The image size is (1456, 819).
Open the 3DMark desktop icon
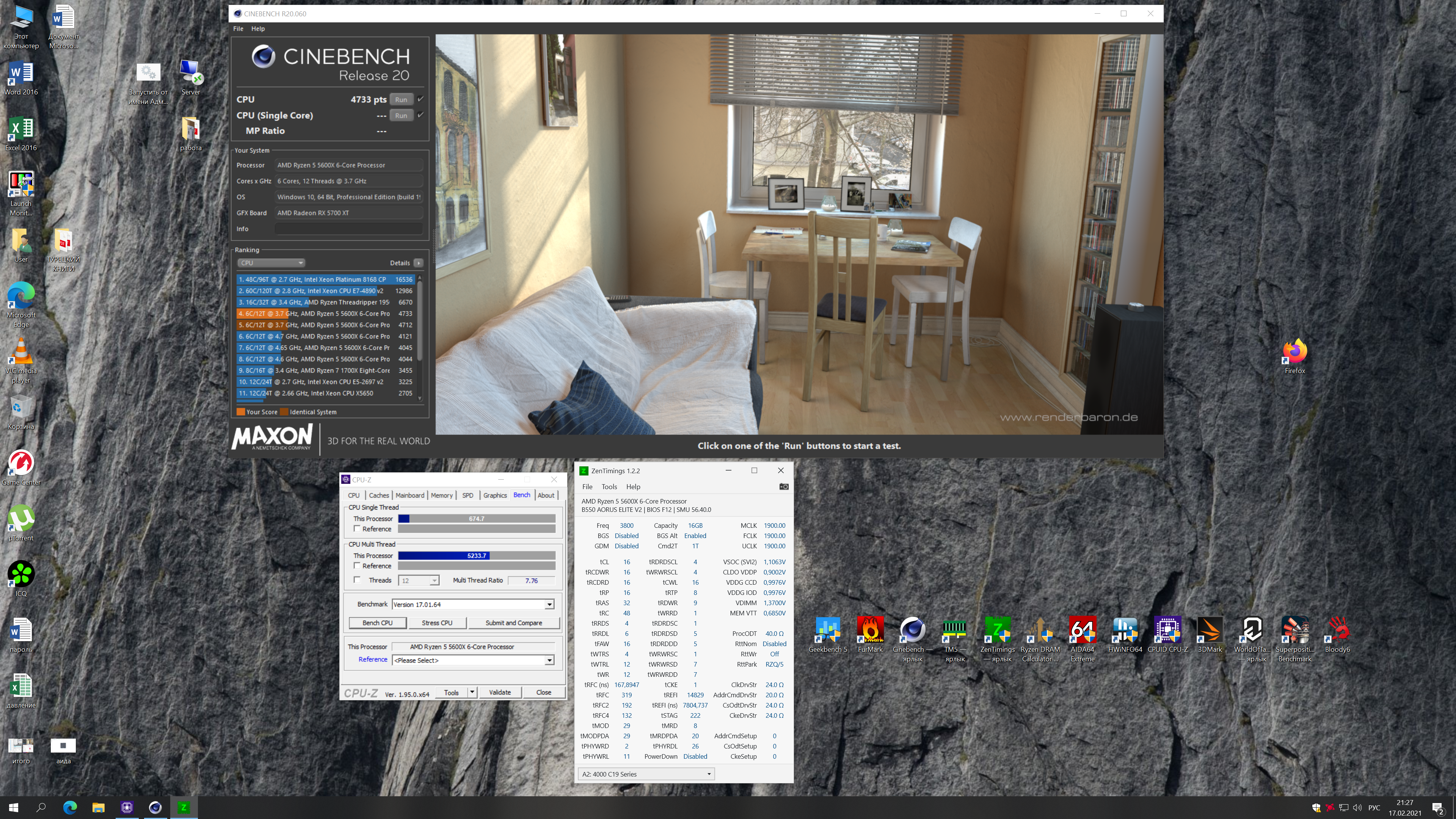(1210, 630)
